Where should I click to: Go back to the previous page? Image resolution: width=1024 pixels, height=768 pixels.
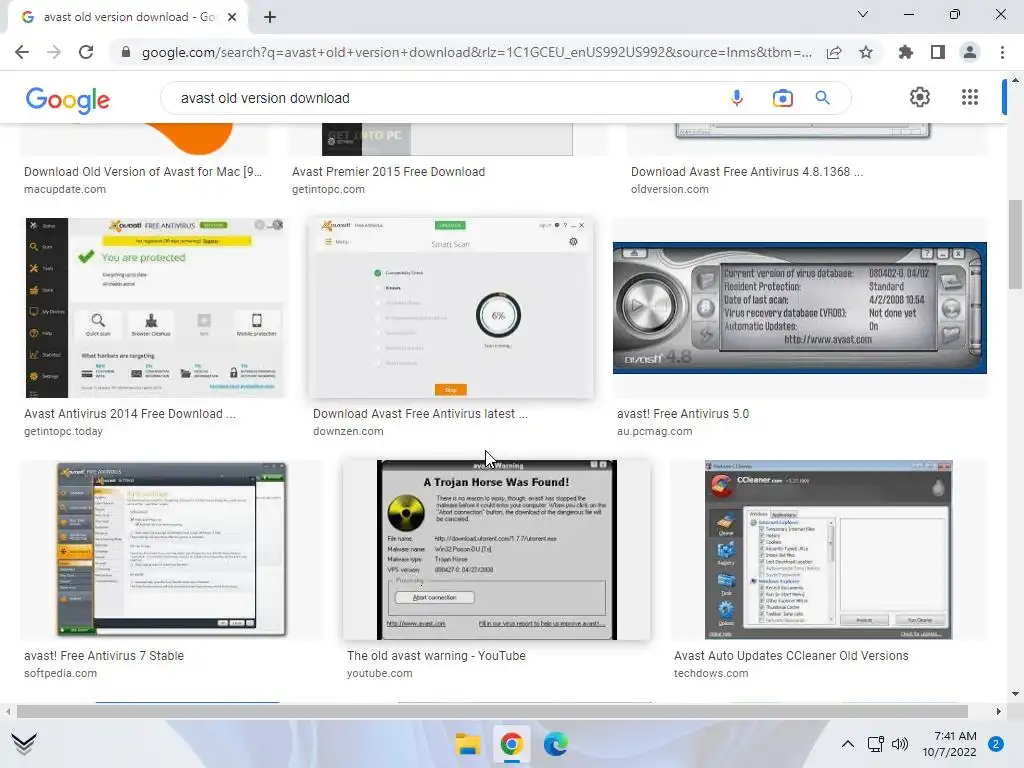coord(22,52)
